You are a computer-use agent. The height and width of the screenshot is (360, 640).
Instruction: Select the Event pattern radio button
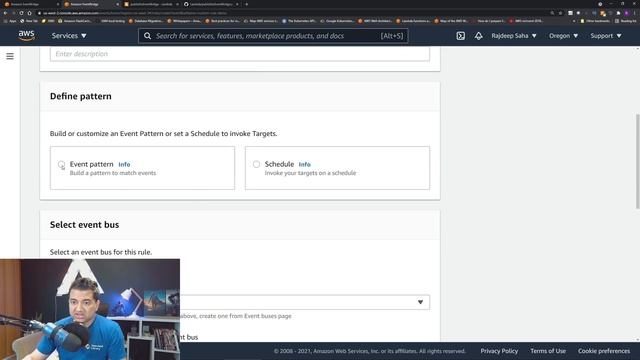tap(61, 164)
